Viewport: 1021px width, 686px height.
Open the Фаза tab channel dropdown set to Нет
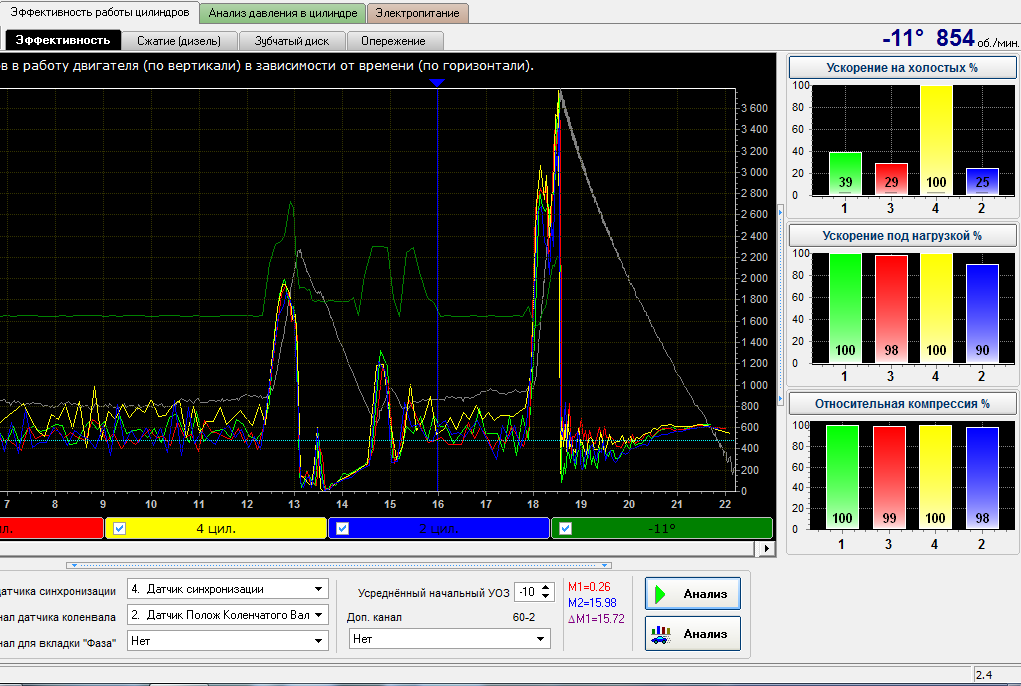tap(228, 641)
